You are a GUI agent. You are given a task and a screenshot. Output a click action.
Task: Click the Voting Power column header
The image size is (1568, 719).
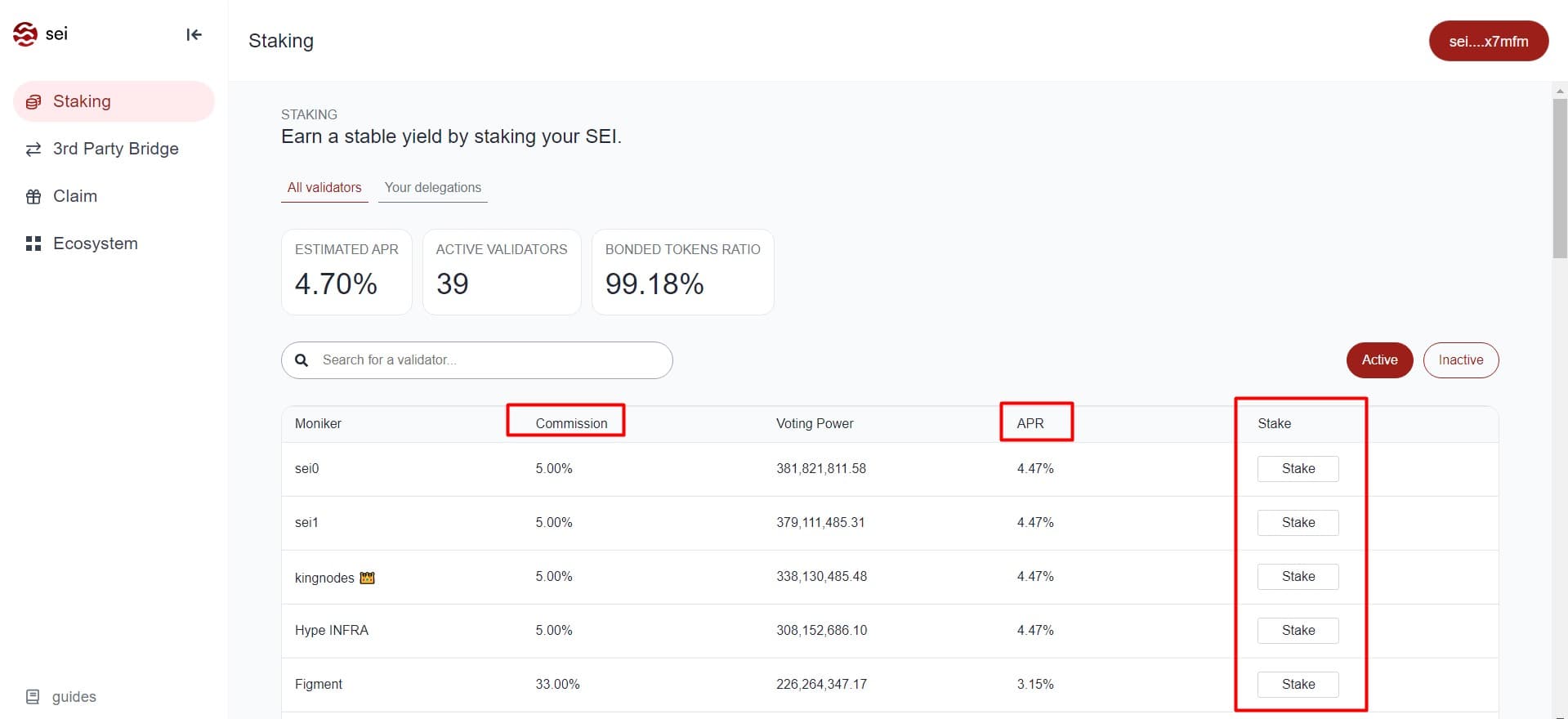click(x=815, y=423)
